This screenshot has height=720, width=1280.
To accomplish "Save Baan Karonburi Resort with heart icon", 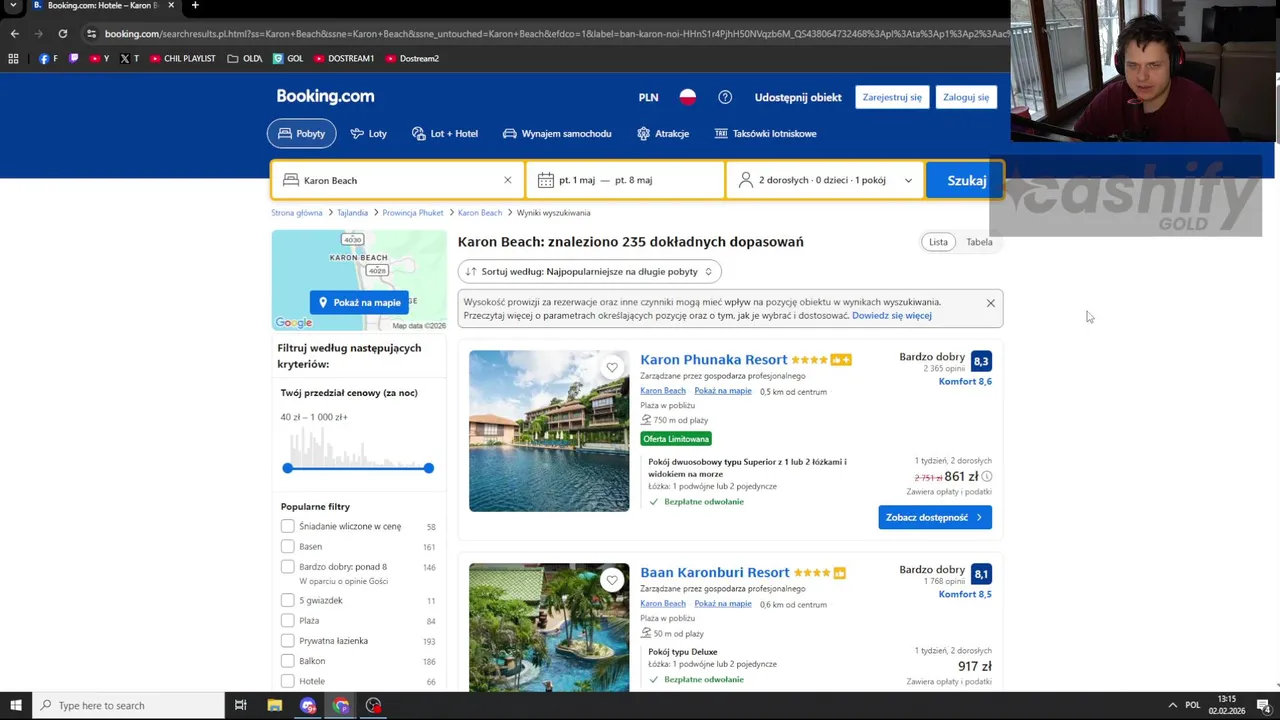I will pyautogui.click(x=612, y=580).
